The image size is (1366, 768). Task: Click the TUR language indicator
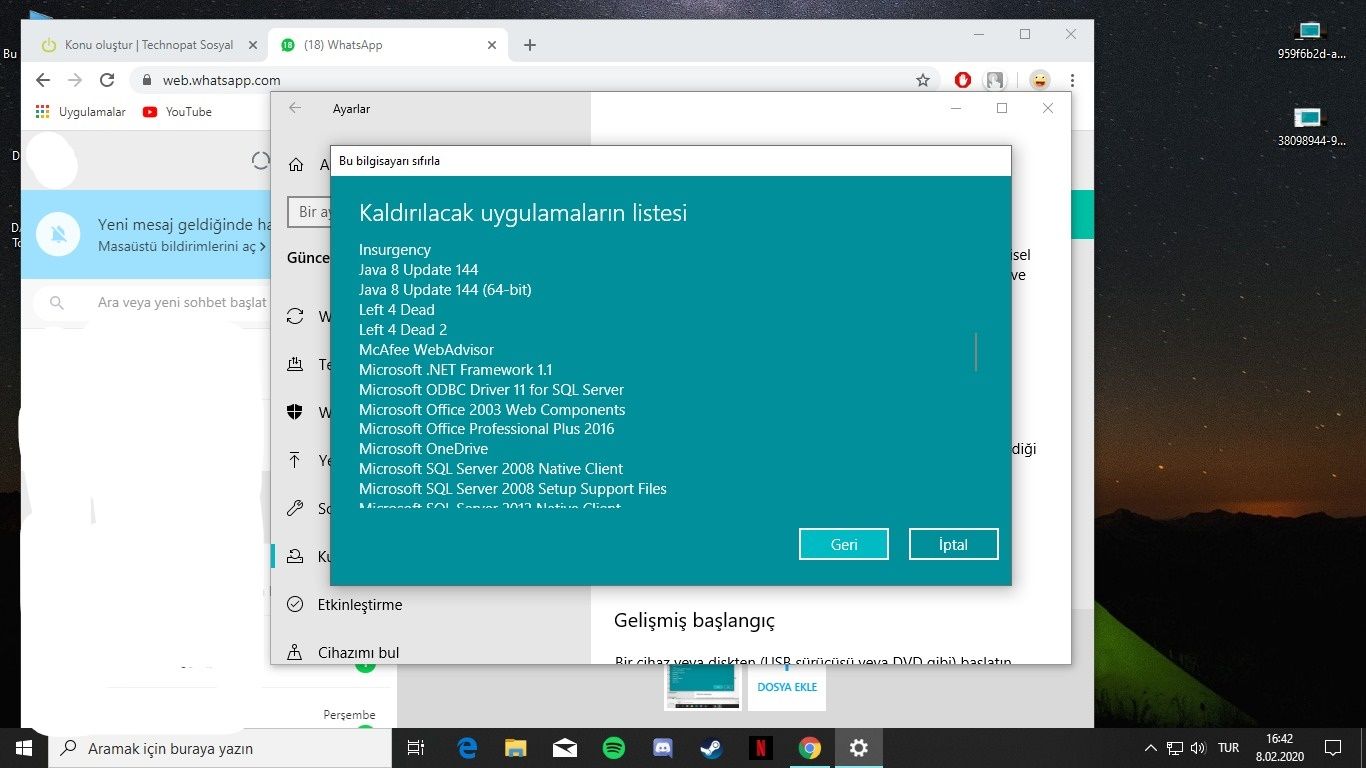click(1228, 748)
